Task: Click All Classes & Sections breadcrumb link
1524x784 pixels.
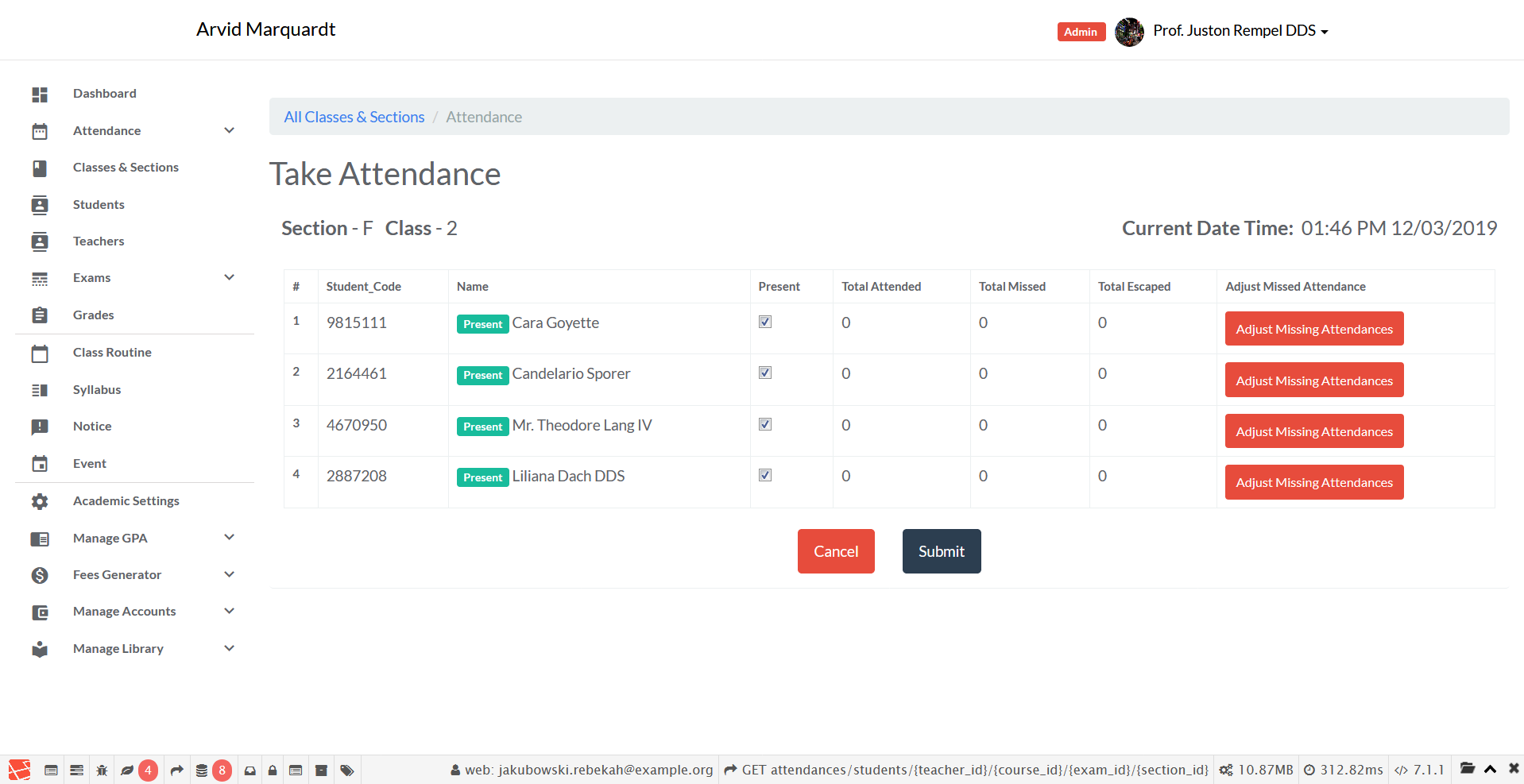Action: click(x=354, y=118)
